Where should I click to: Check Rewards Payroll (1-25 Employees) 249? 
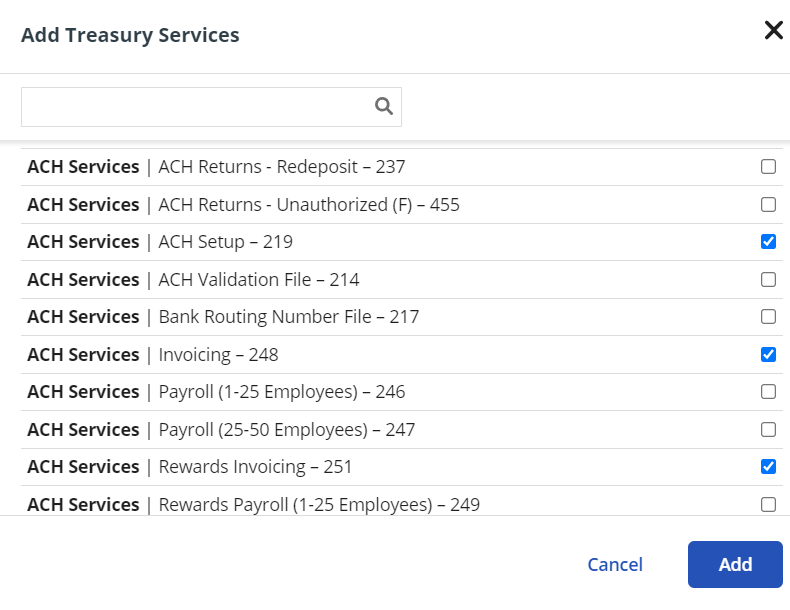(768, 504)
